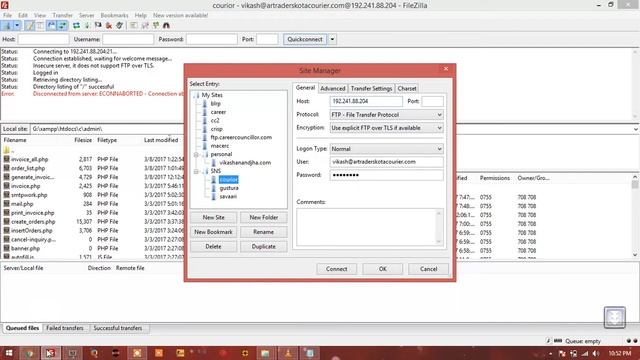Viewport: 640px width, 360px height.
Task: Cancel the current operation via toolbar icon
Action: click(x=98, y=26)
